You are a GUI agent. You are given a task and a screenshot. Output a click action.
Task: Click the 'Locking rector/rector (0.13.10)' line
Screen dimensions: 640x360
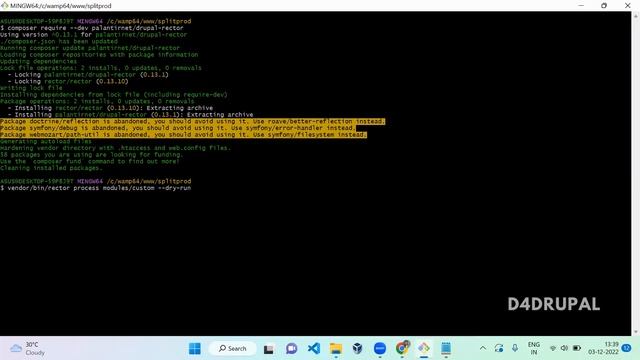point(68,81)
